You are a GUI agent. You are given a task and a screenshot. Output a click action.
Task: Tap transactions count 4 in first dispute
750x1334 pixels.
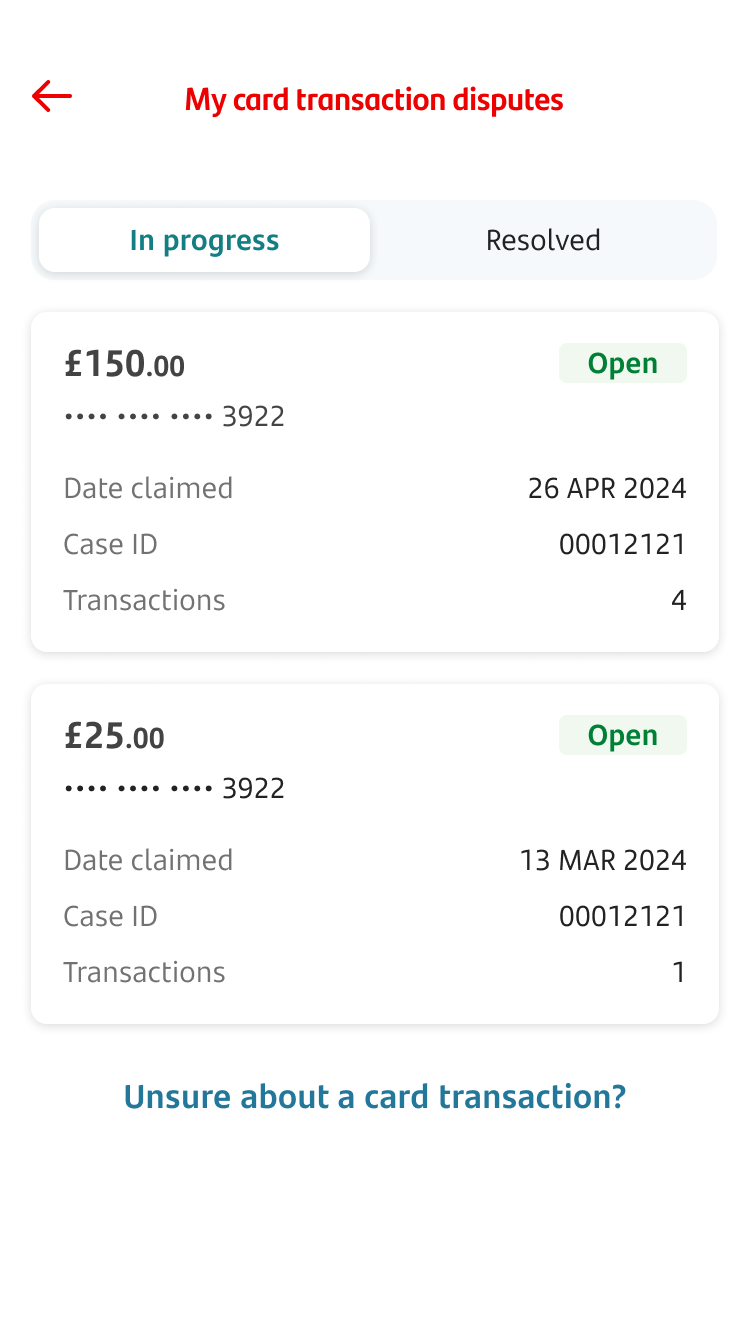click(678, 600)
